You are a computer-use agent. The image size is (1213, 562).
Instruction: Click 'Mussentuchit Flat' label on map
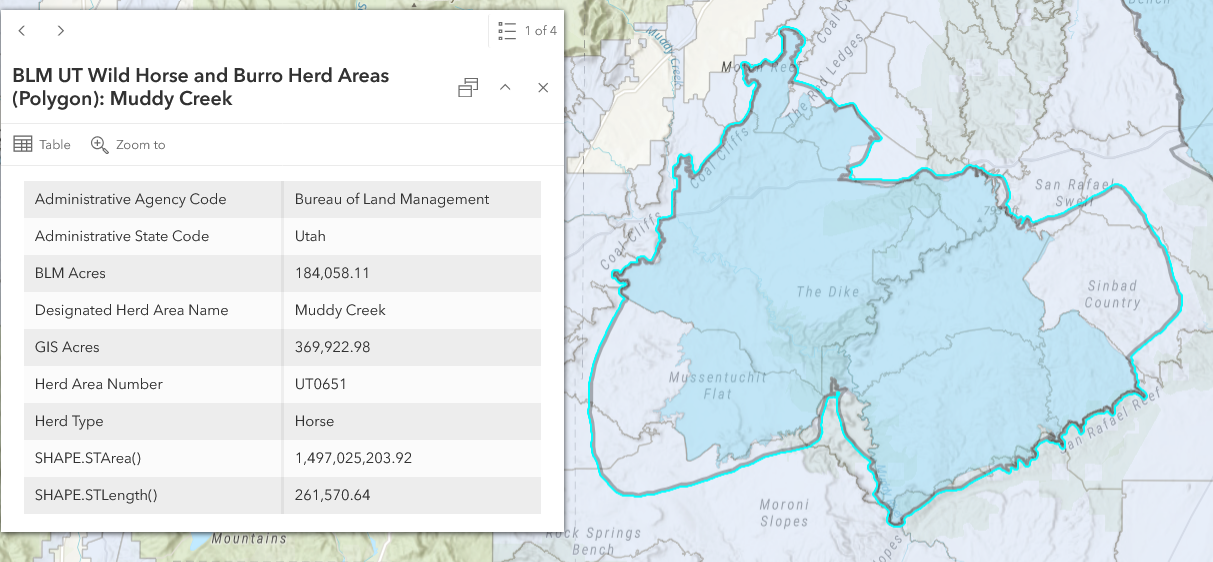(x=718, y=386)
